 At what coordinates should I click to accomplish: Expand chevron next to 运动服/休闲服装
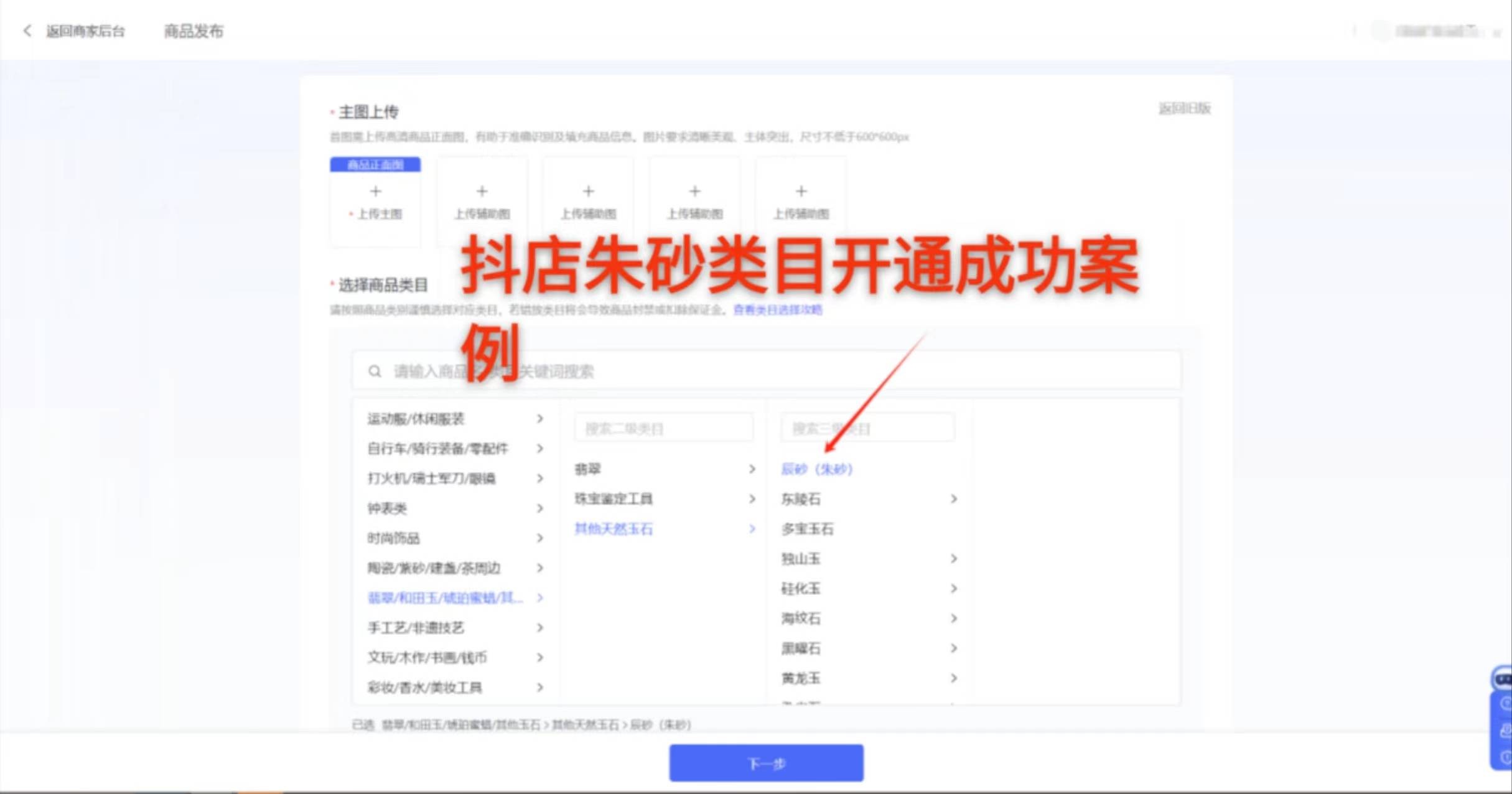point(540,419)
